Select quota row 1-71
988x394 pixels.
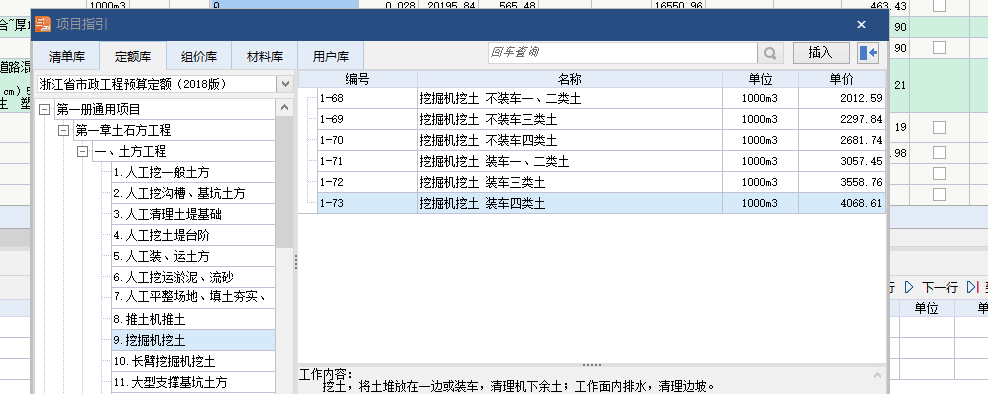[x=601, y=161]
